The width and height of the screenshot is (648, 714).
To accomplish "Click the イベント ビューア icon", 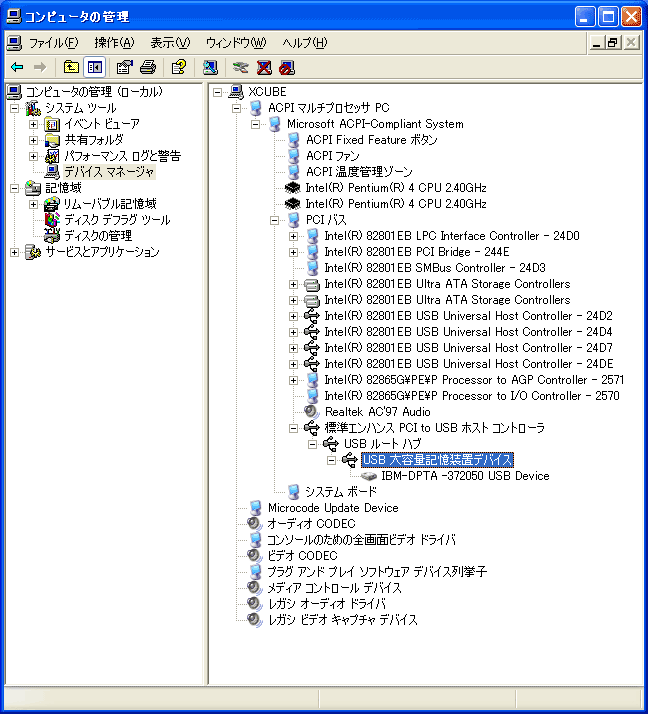I will click(52, 124).
